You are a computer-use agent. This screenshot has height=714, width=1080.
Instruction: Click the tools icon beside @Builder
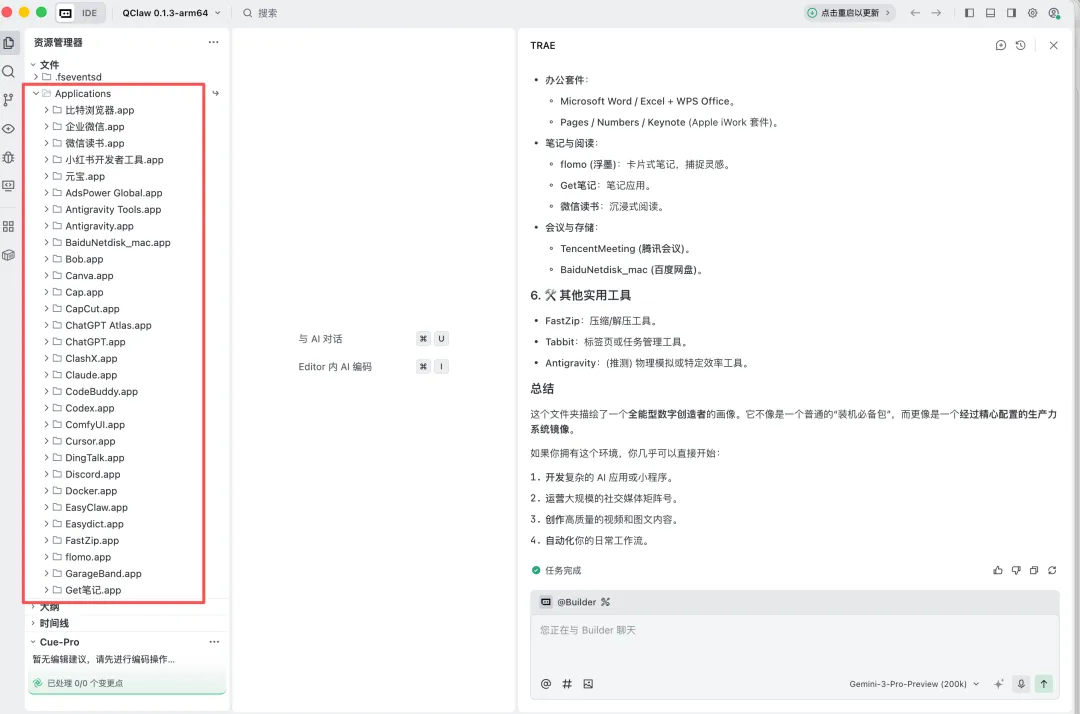(605, 602)
